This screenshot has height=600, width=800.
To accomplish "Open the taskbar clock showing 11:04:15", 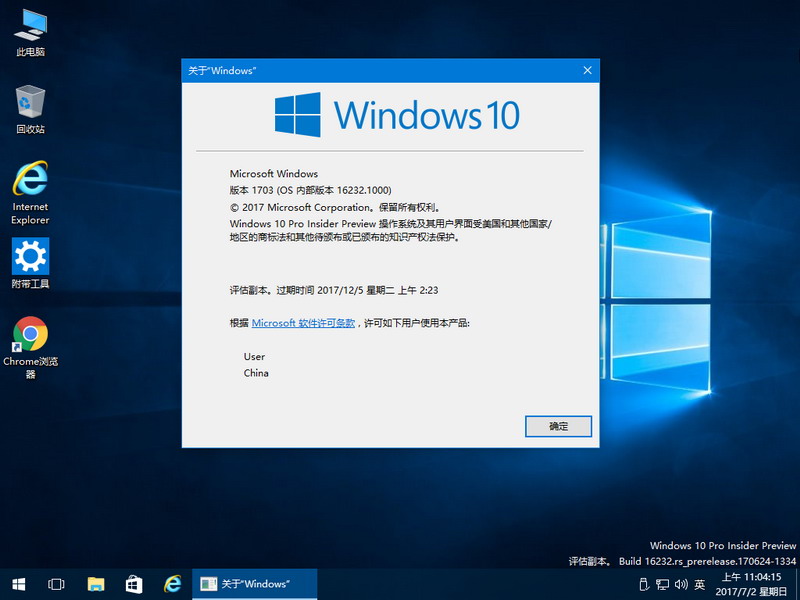I will (752, 585).
